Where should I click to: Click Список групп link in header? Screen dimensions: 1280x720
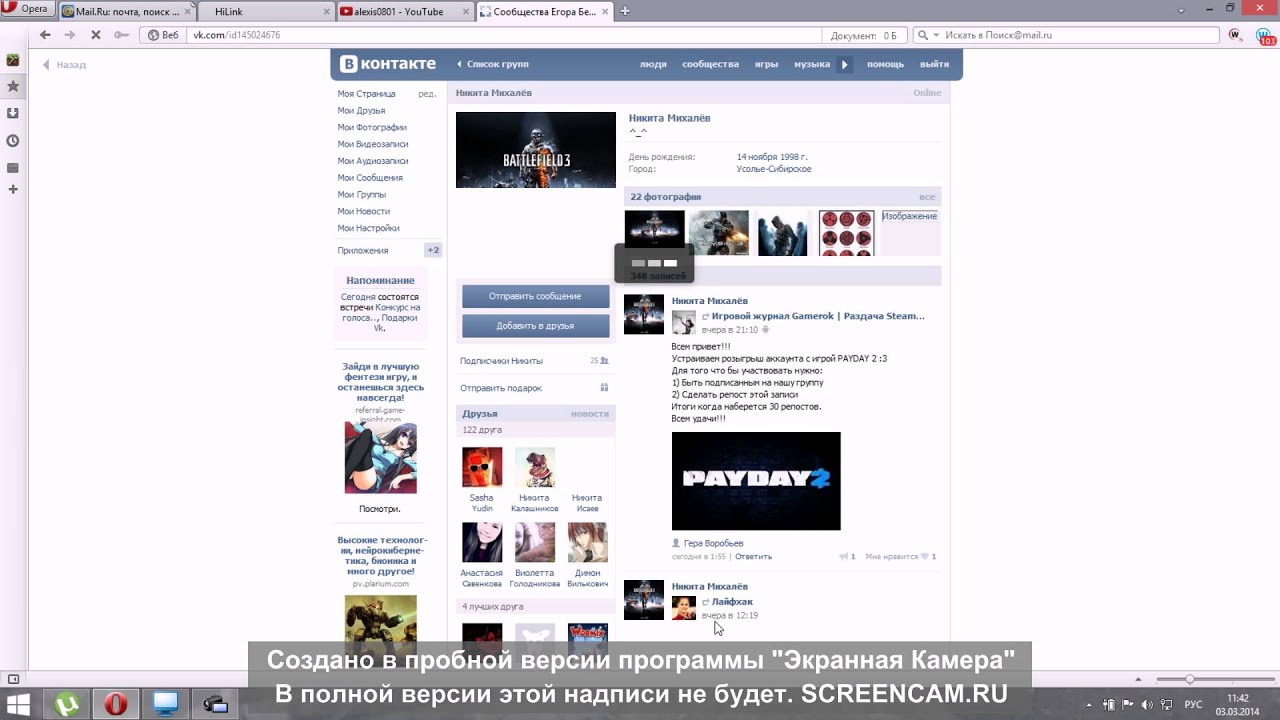[x=493, y=64]
